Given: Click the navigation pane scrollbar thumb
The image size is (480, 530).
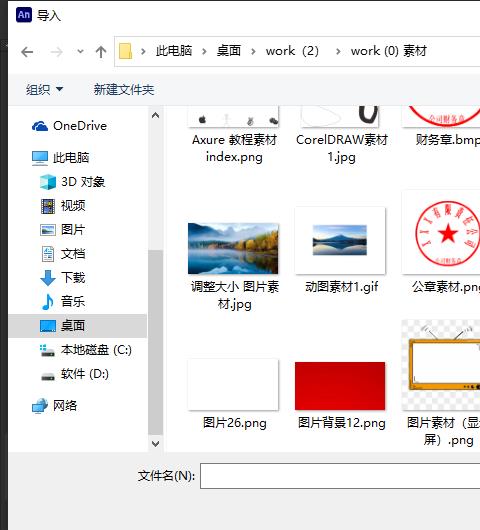Looking at the screenshot, I should (x=155, y=342).
